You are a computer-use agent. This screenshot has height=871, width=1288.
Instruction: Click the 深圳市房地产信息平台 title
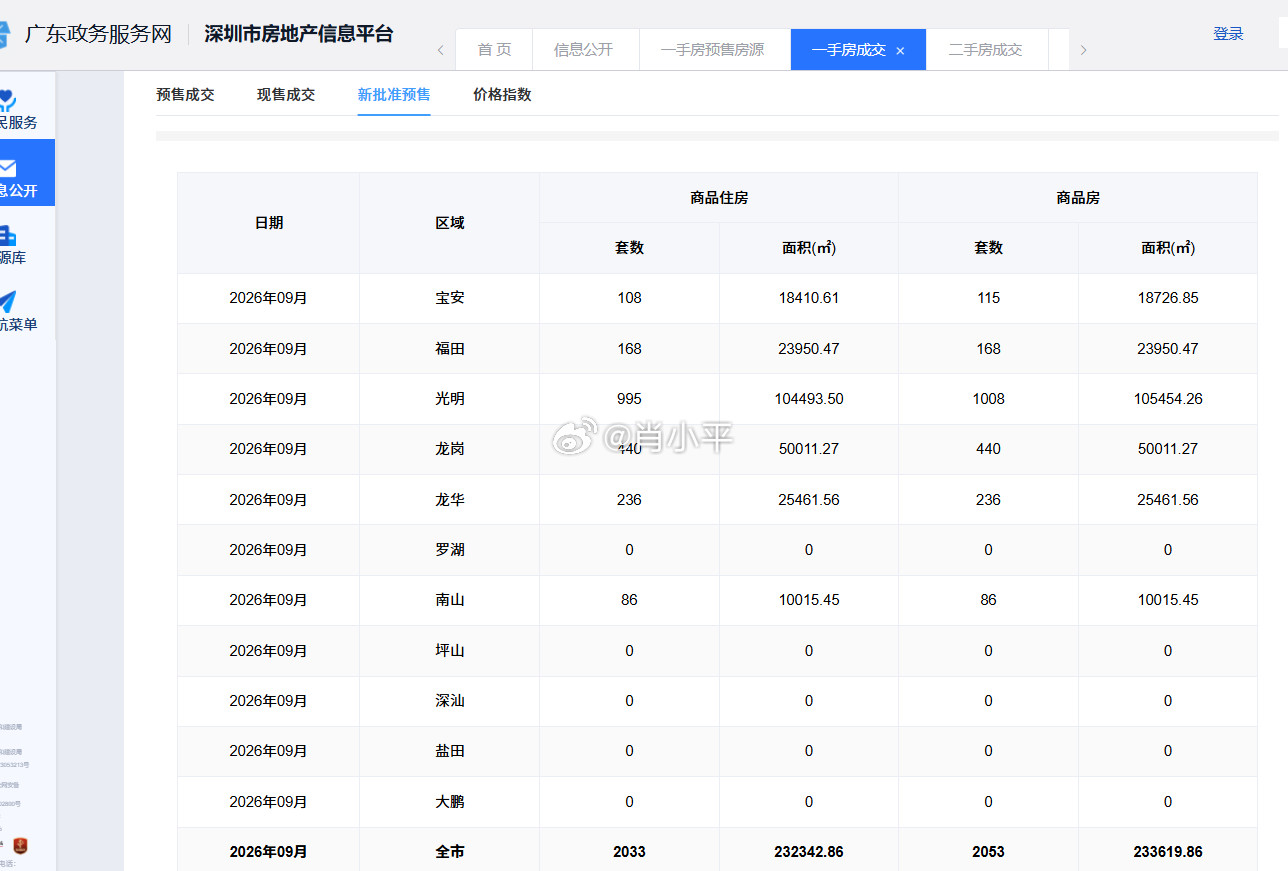[299, 34]
